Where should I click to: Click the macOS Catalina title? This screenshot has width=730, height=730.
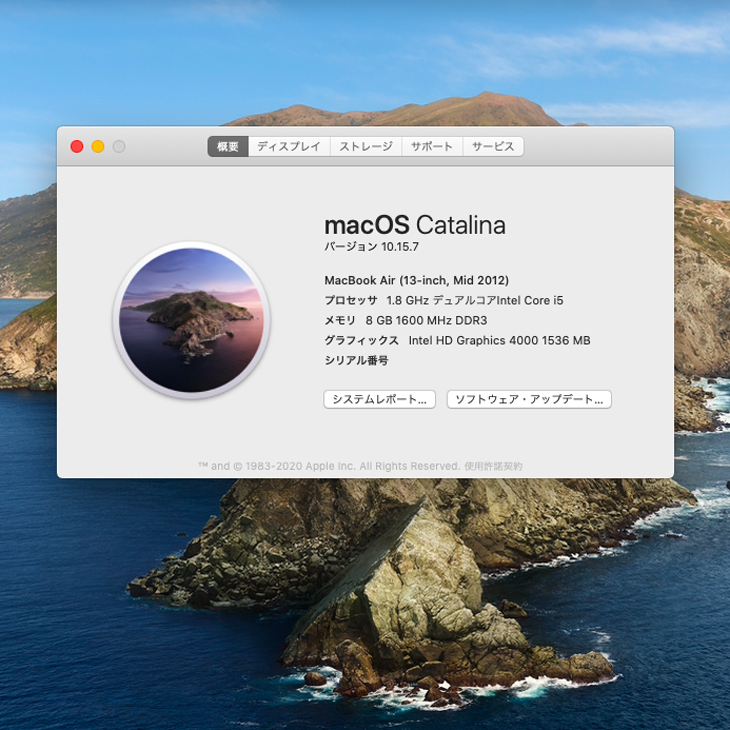click(x=415, y=225)
